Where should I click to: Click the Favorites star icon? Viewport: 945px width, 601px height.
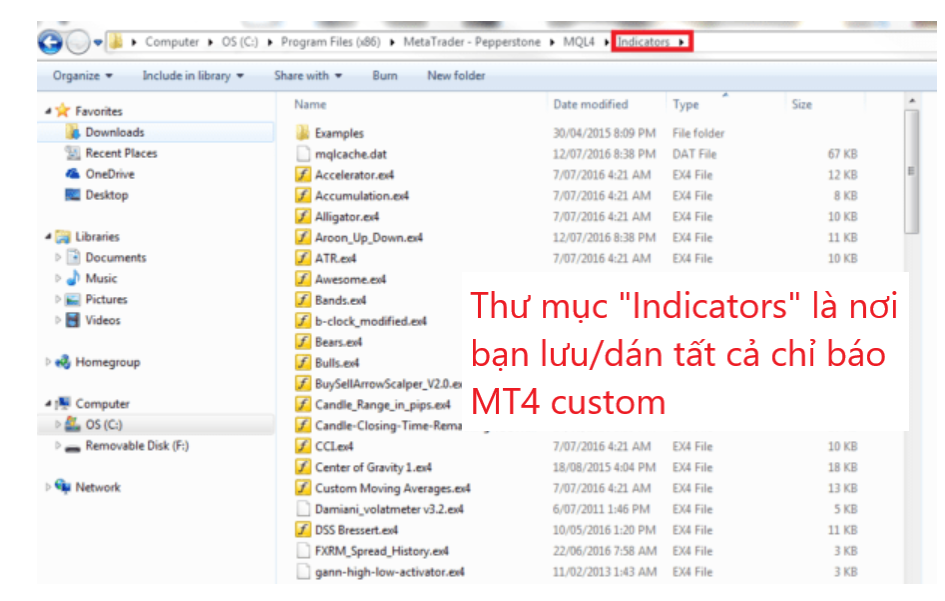[x=63, y=110]
